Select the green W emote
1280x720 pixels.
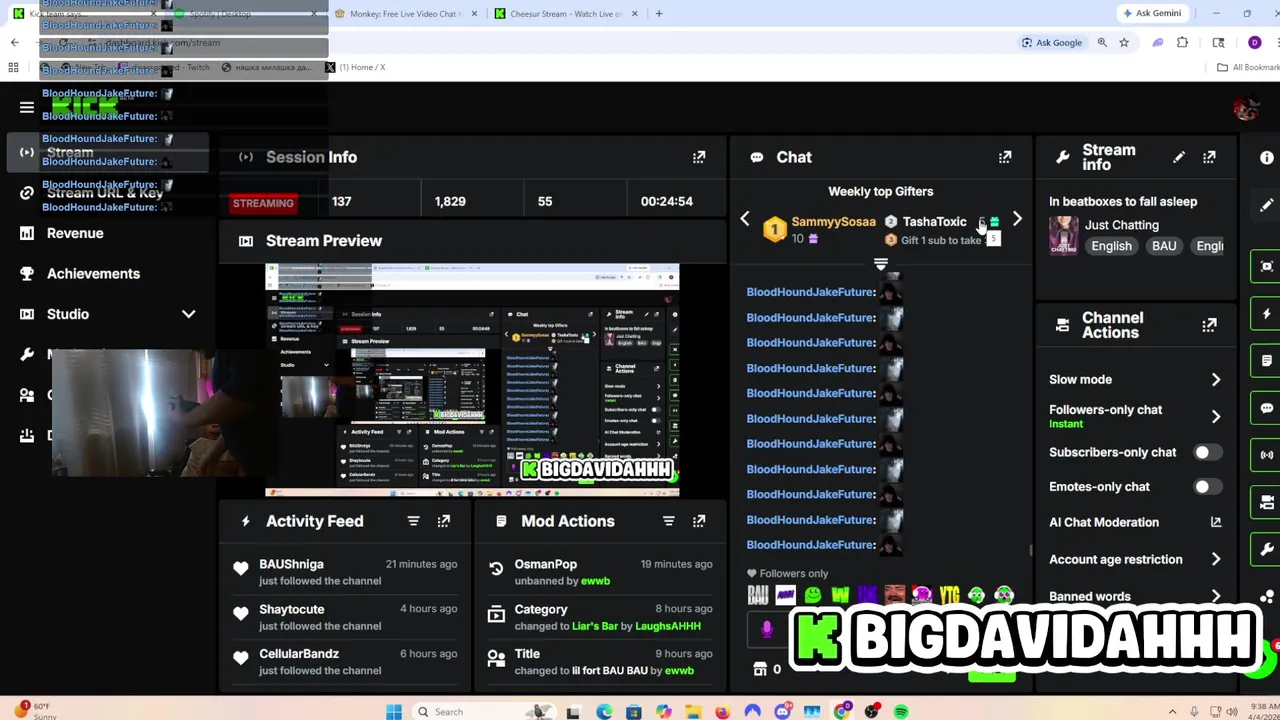(x=840, y=596)
